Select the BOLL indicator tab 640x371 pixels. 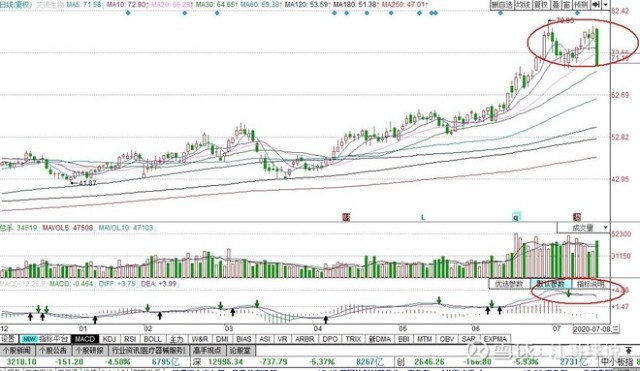(x=153, y=339)
